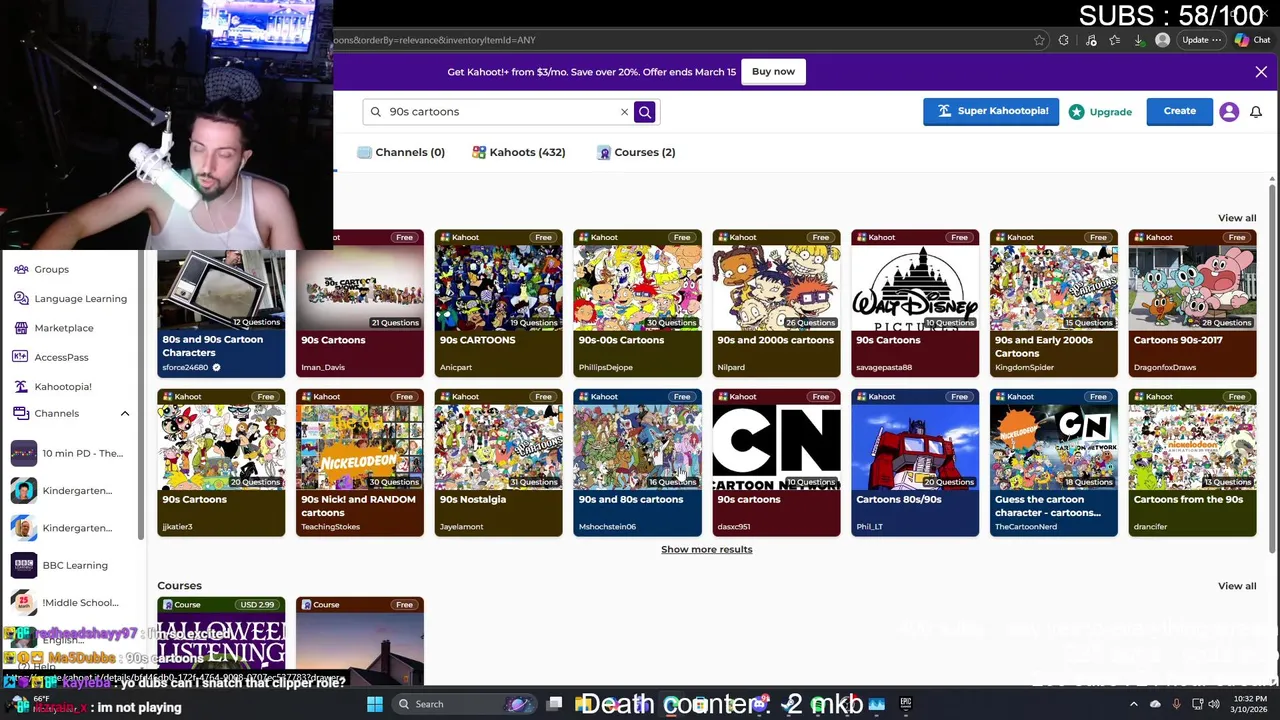Open the notifications bell
Image resolution: width=1280 pixels, height=720 pixels.
(1256, 112)
